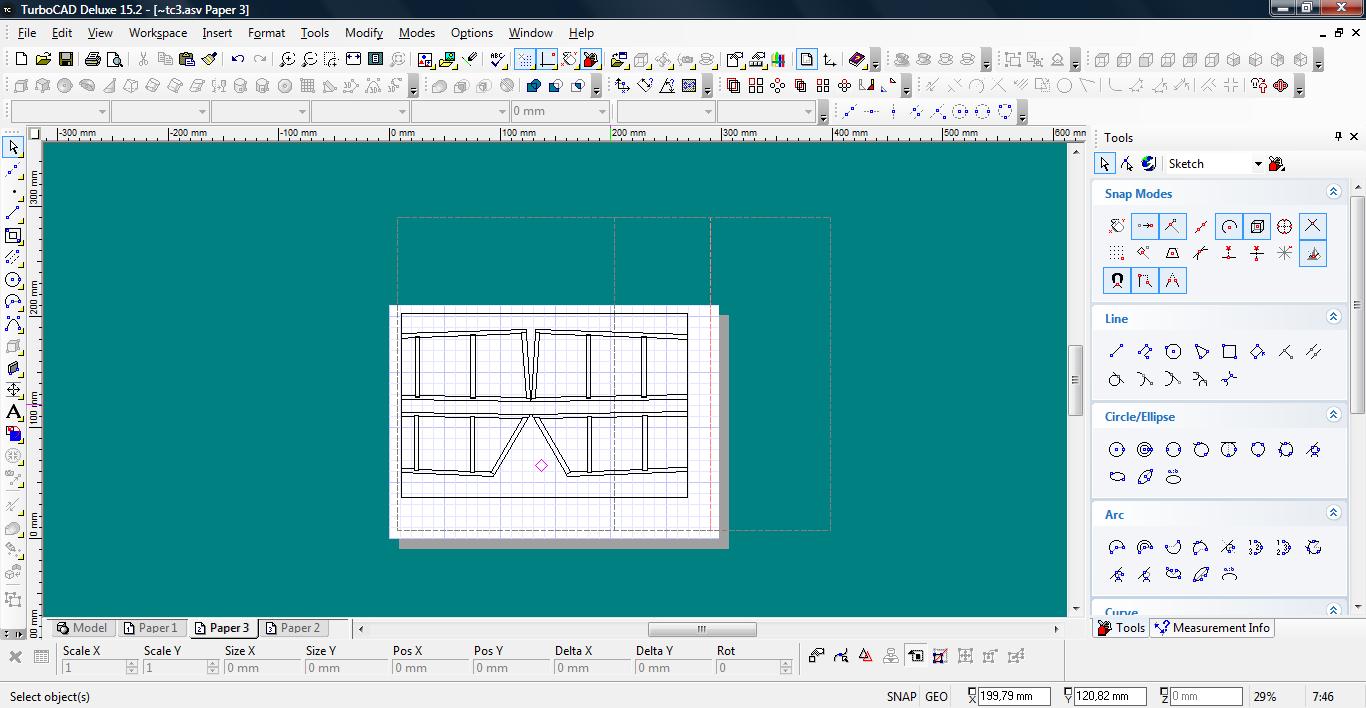Image resolution: width=1366 pixels, height=708 pixels.
Task: Collapse the Snap Modes section
Action: (x=1332, y=192)
